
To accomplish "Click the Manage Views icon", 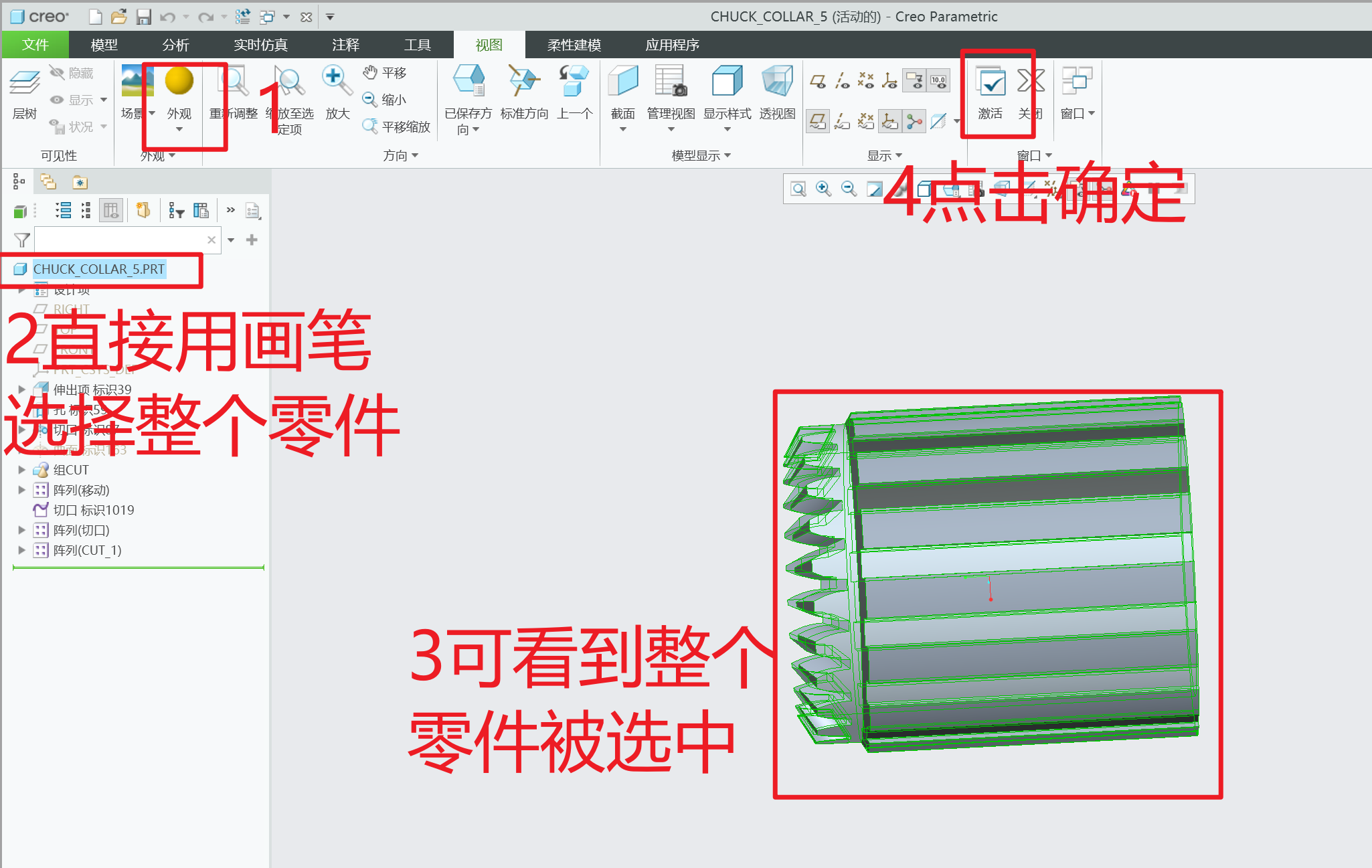I will click(671, 81).
